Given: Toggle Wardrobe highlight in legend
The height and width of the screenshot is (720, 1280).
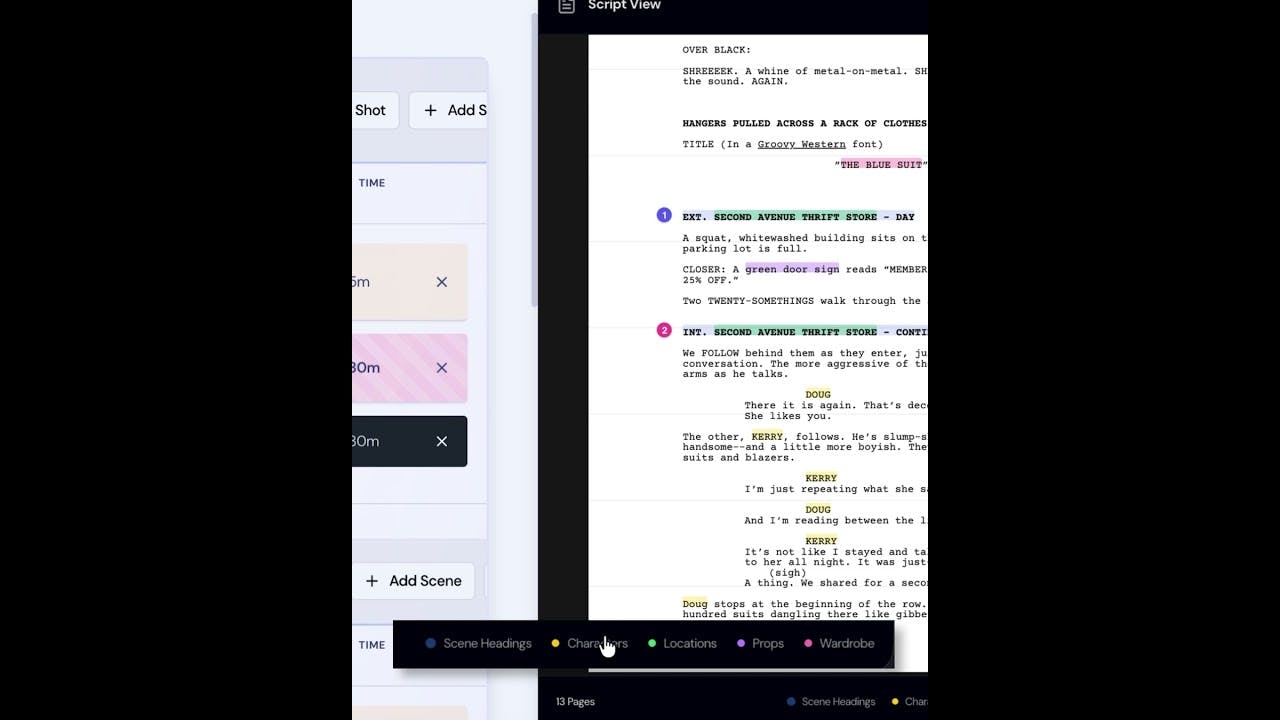Looking at the screenshot, I should pos(839,643).
